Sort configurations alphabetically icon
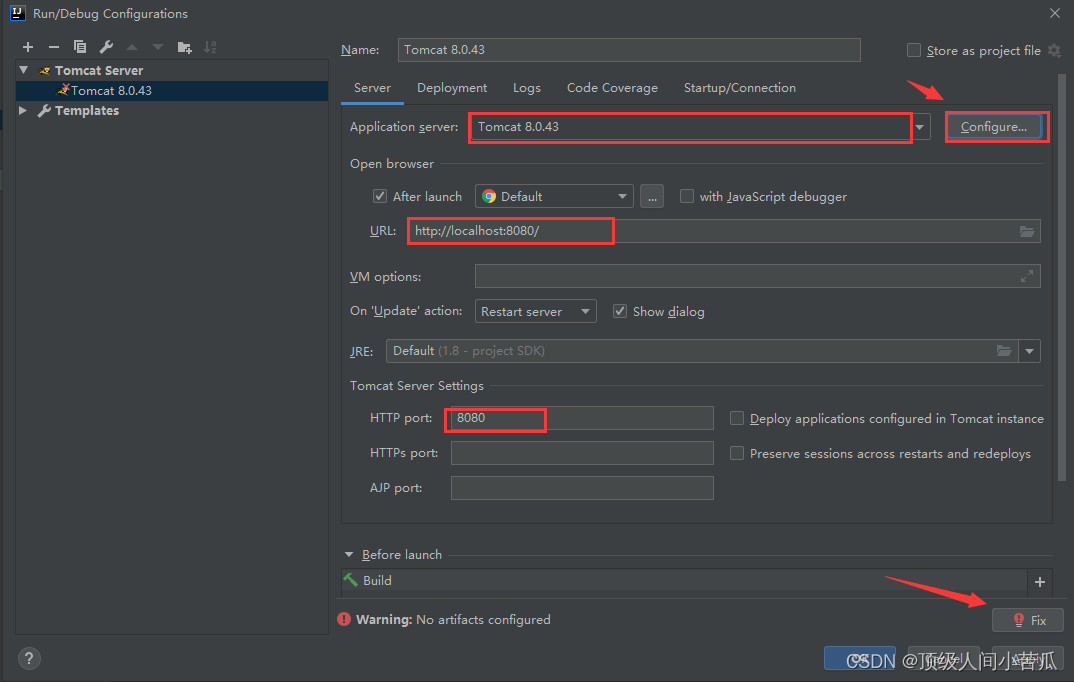 coord(210,47)
